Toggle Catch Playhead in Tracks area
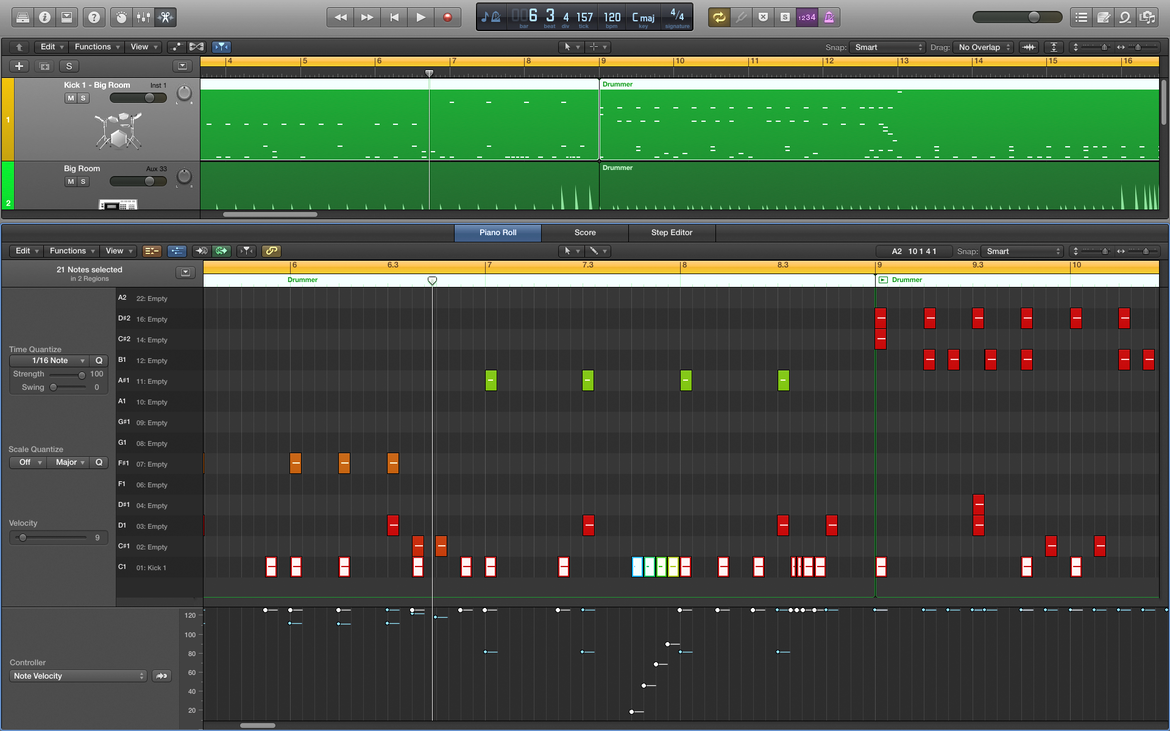Viewport: 1170px width, 731px height. (x=222, y=46)
